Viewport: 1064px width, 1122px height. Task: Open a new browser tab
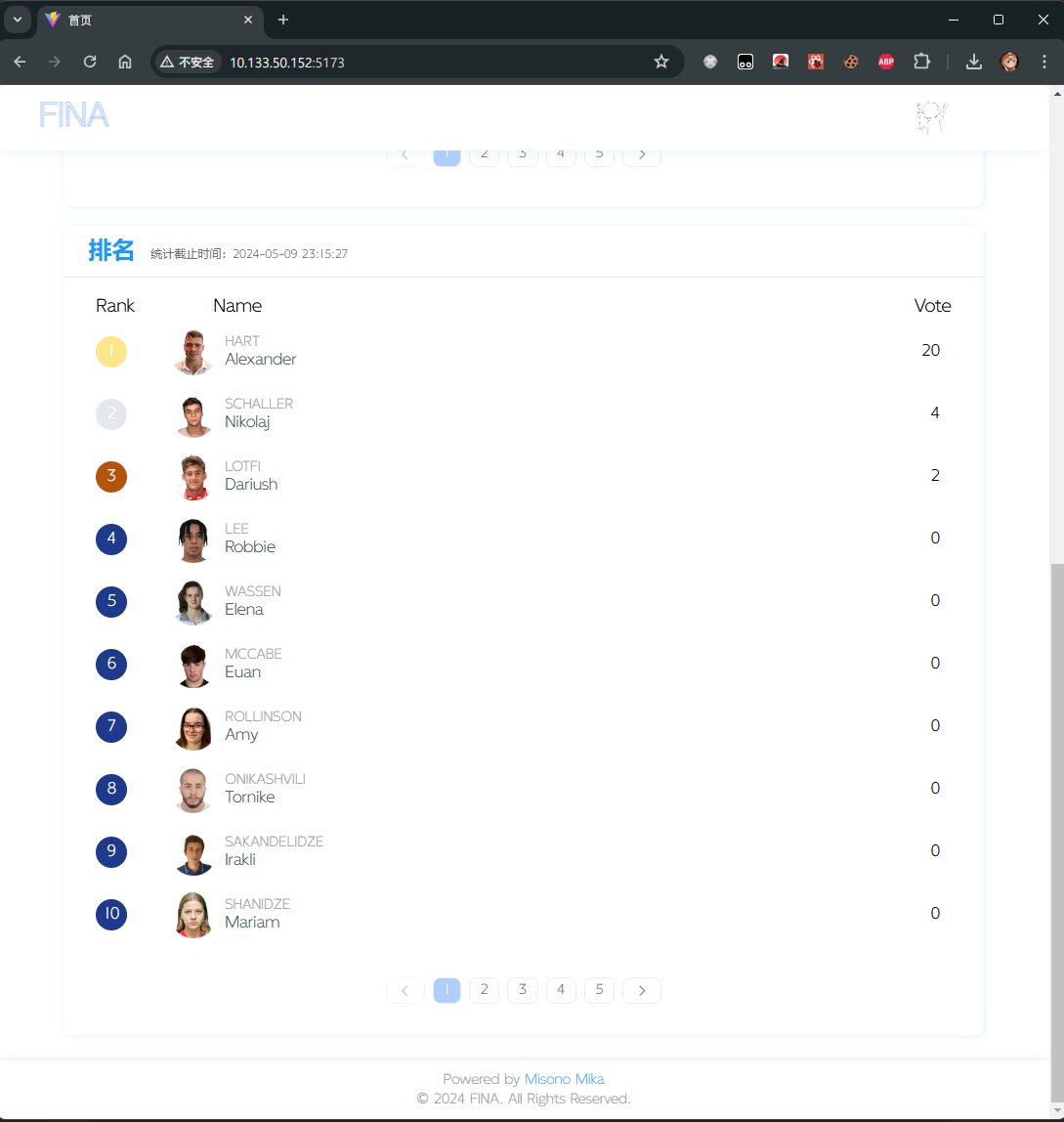[x=283, y=20]
